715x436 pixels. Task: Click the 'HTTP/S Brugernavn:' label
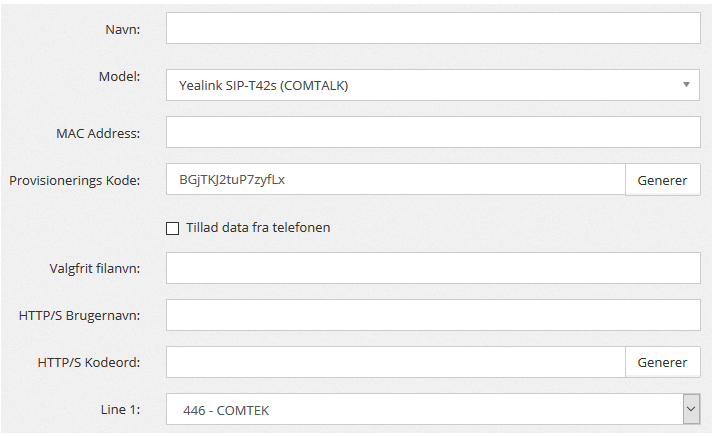point(79,315)
